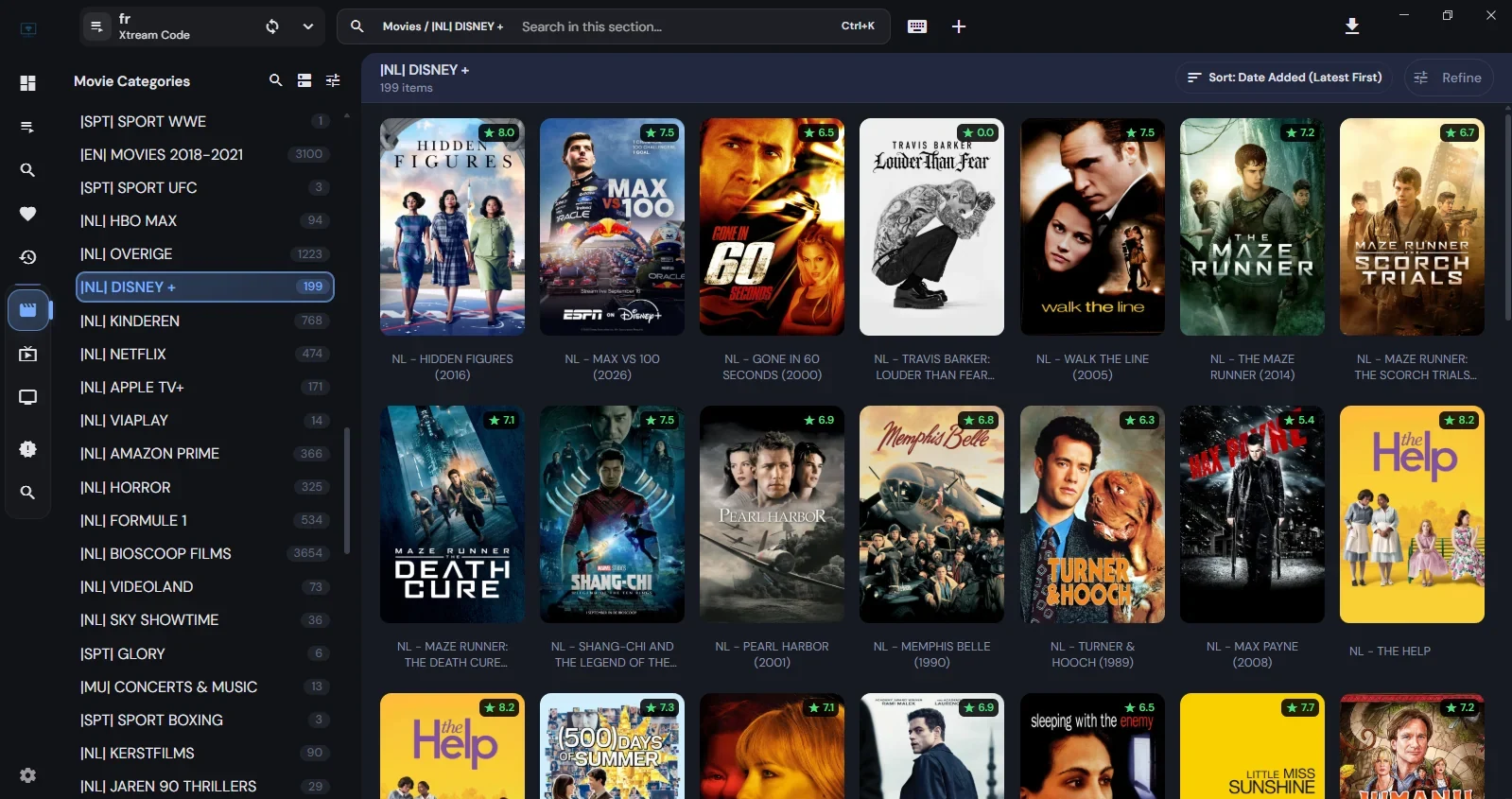Screen dimensions: 1512x799
Task: Open downloads icon in title bar
Action: (1352, 26)
